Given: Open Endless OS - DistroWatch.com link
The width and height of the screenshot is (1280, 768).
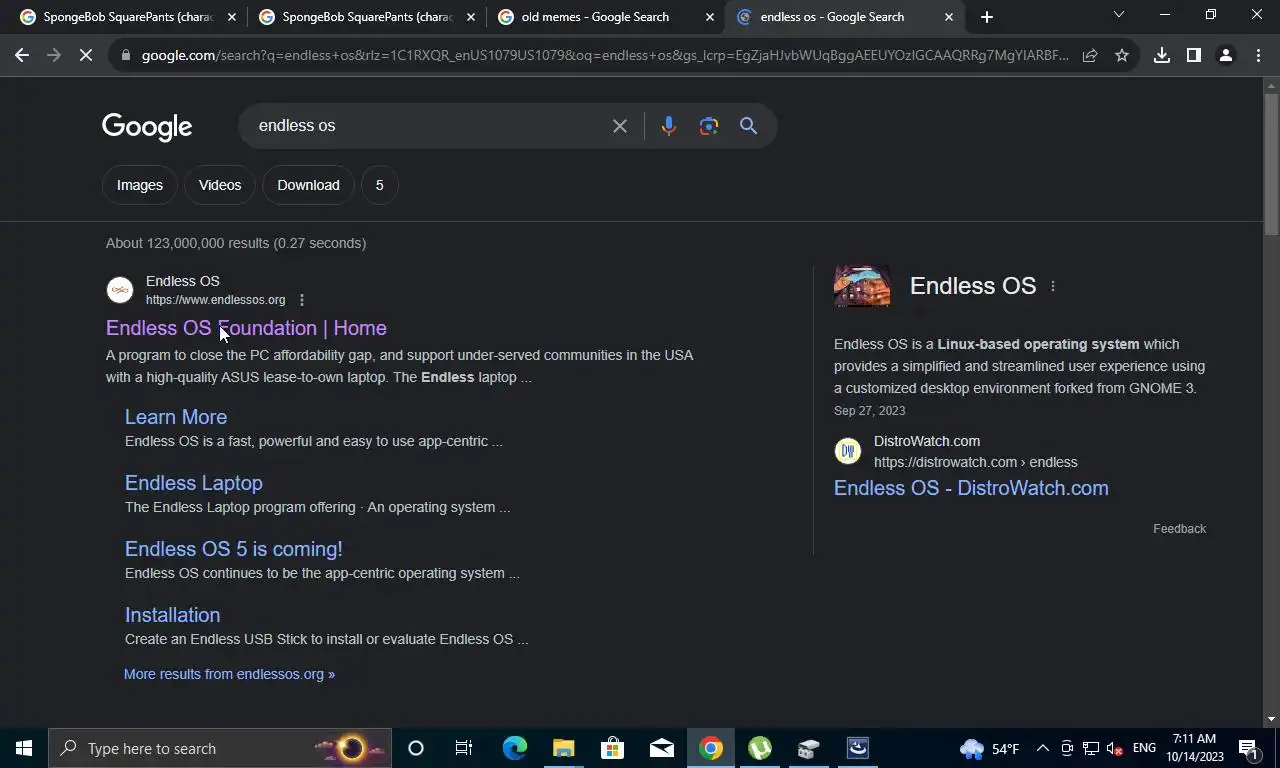Looking at the screenshot, I should click(x=971, y=488).
